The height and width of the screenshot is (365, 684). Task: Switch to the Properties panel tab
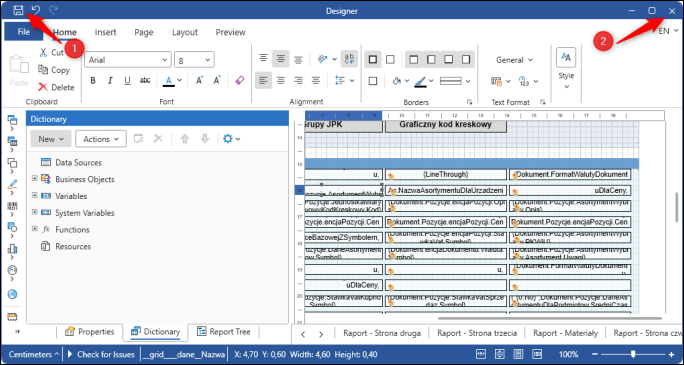coord(89,332)
